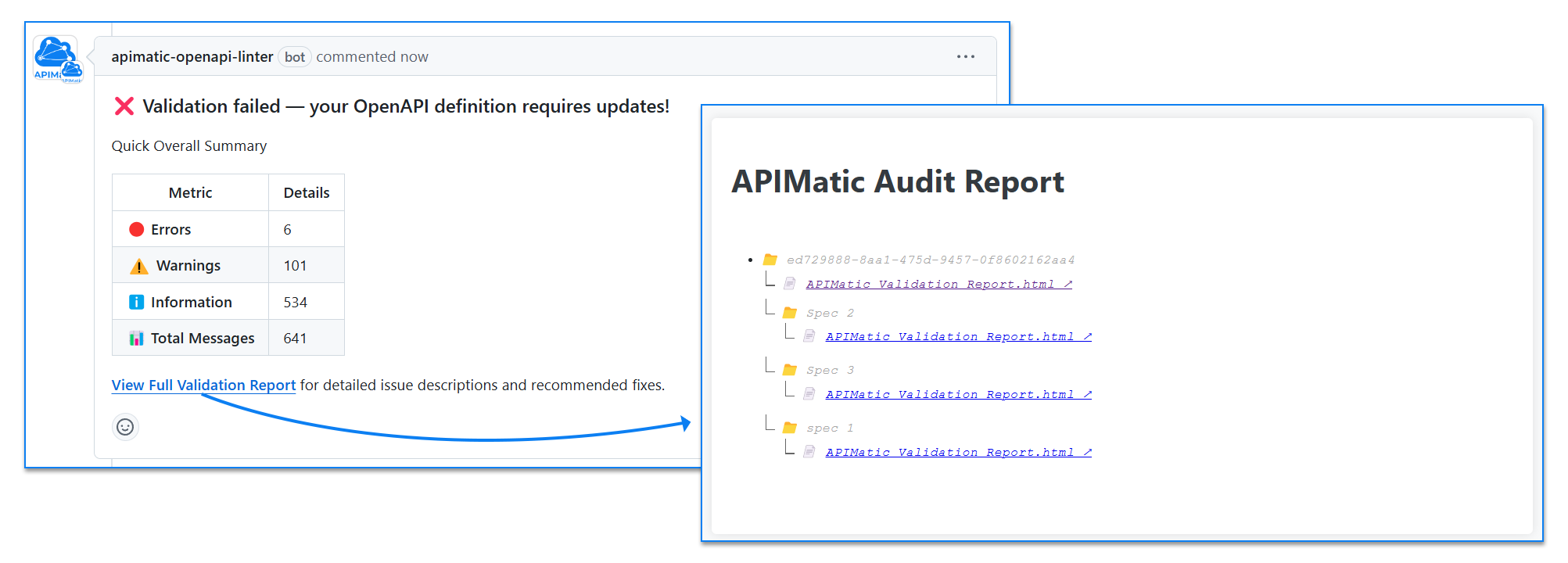
Task: Click the bot label badge
Action: (x=295, y=56)
